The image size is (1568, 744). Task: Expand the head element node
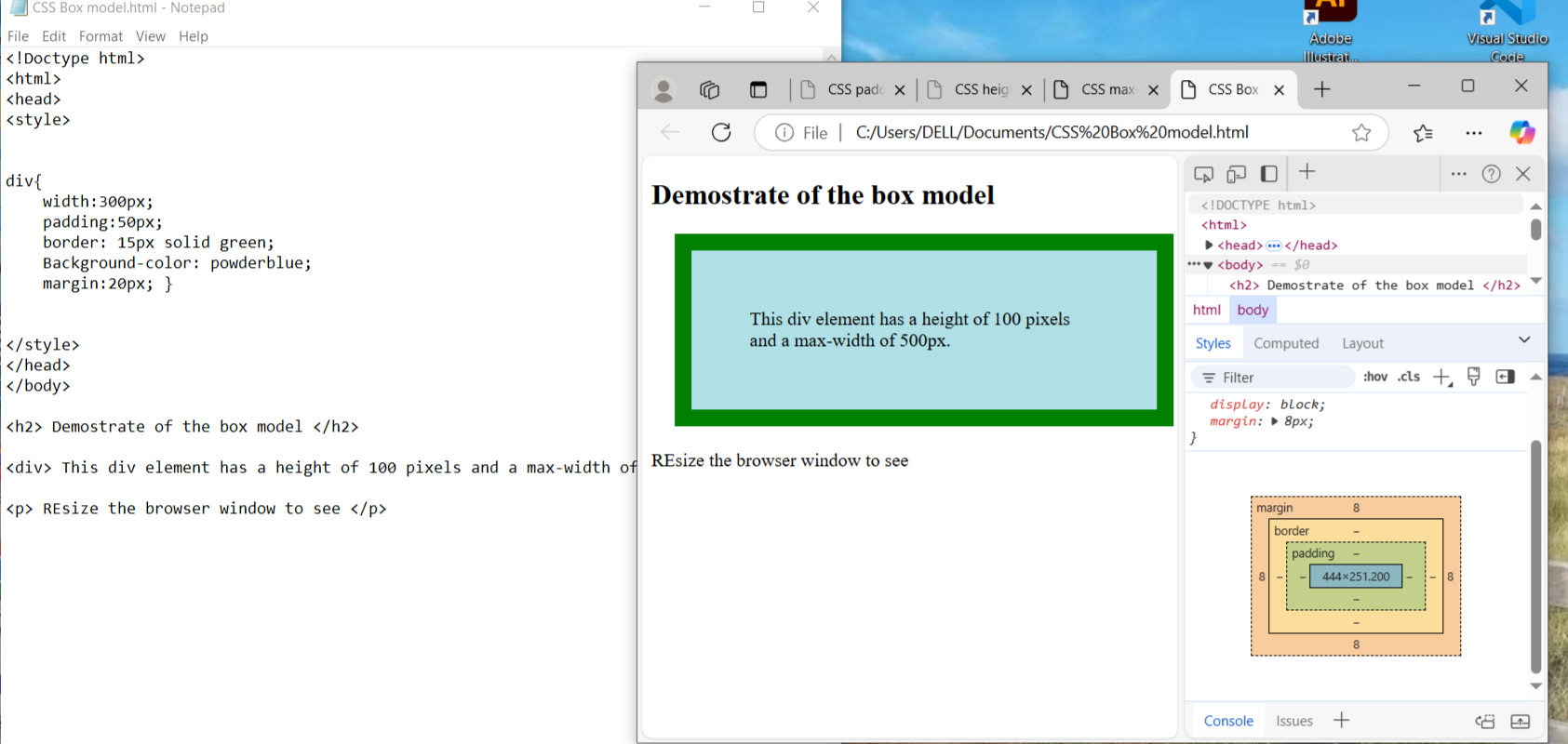(x=1209, y=246)
